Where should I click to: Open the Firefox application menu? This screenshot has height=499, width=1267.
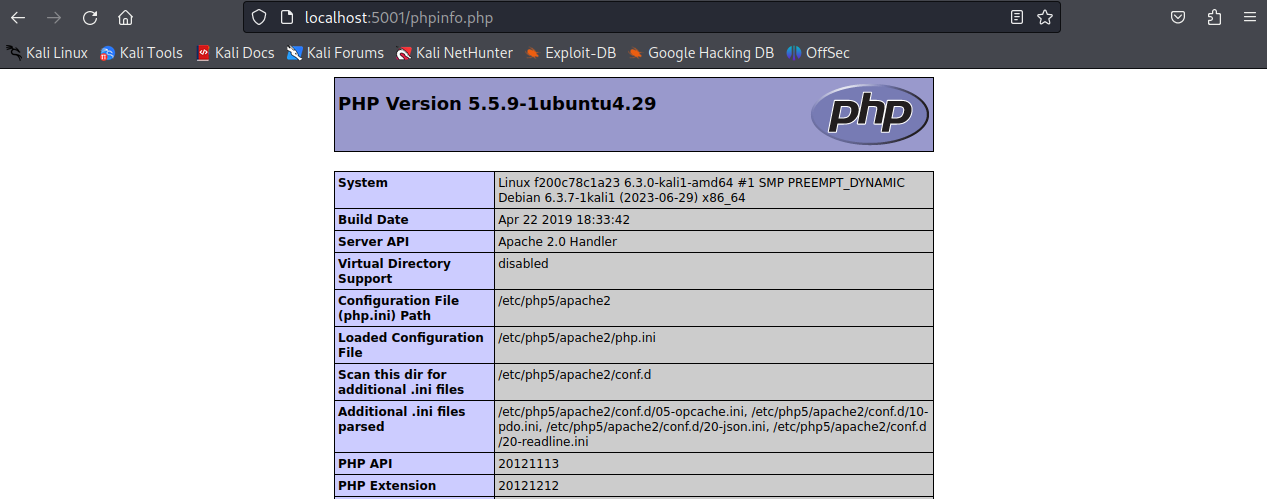point(1249,17)
